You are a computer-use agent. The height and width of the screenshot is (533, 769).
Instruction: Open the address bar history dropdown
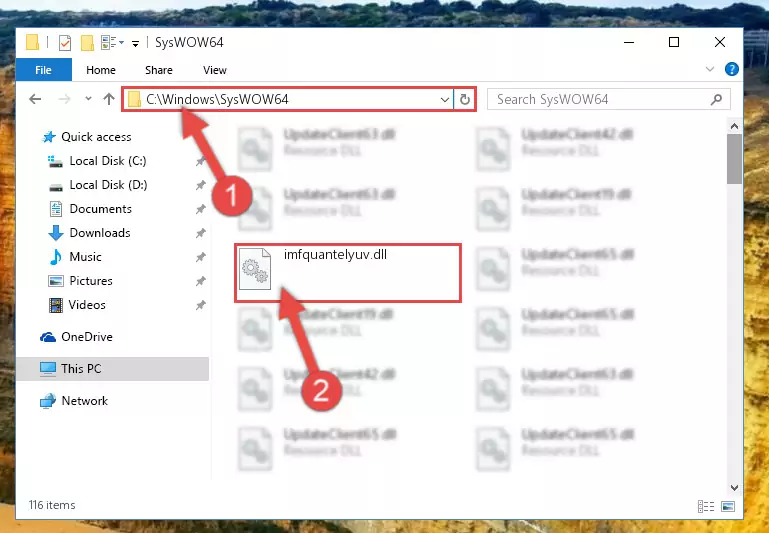[x=445, y=100]
